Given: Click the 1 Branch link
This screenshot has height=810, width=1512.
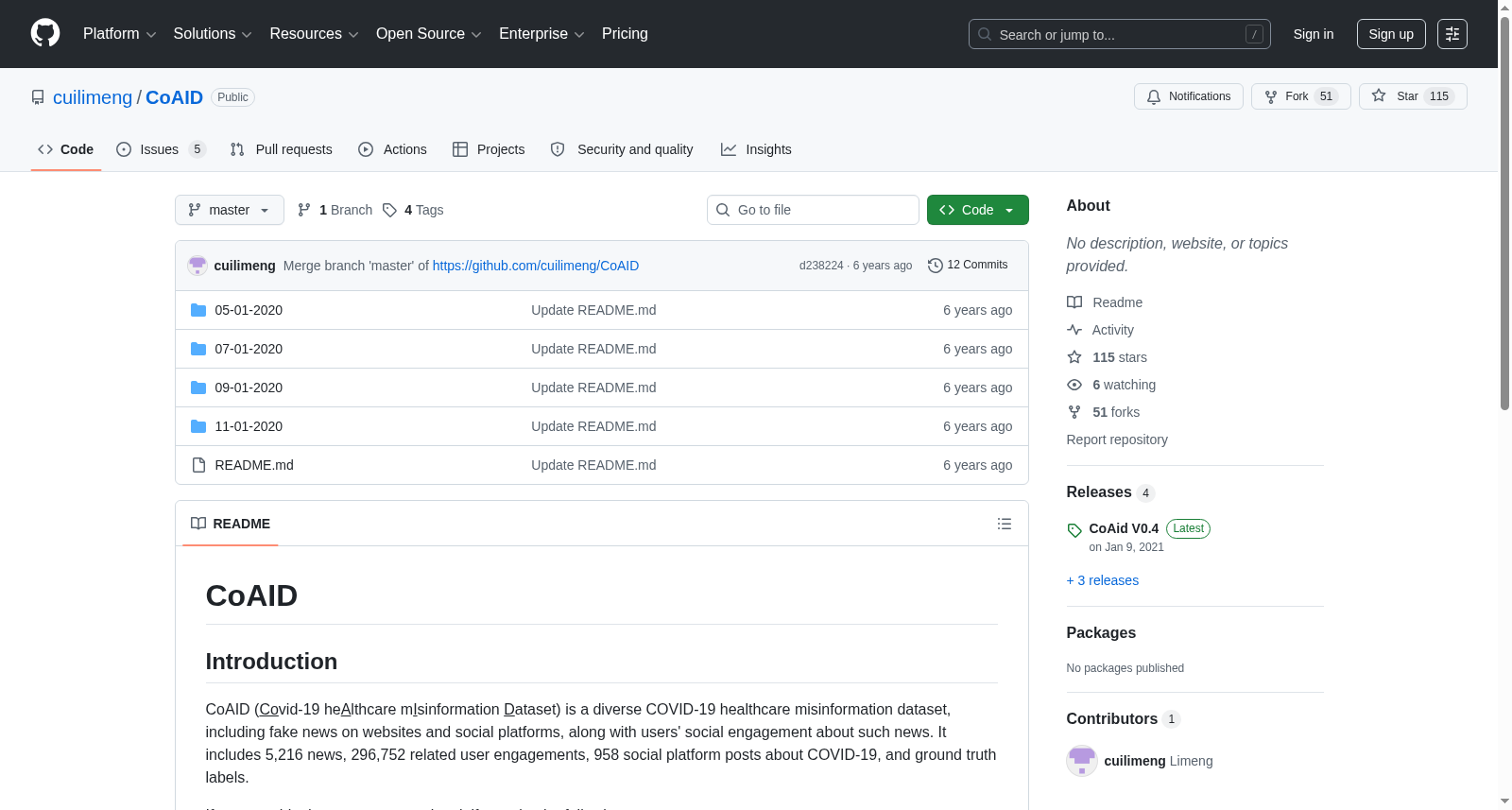Looking at the screenshot, I should coord(335,210).
